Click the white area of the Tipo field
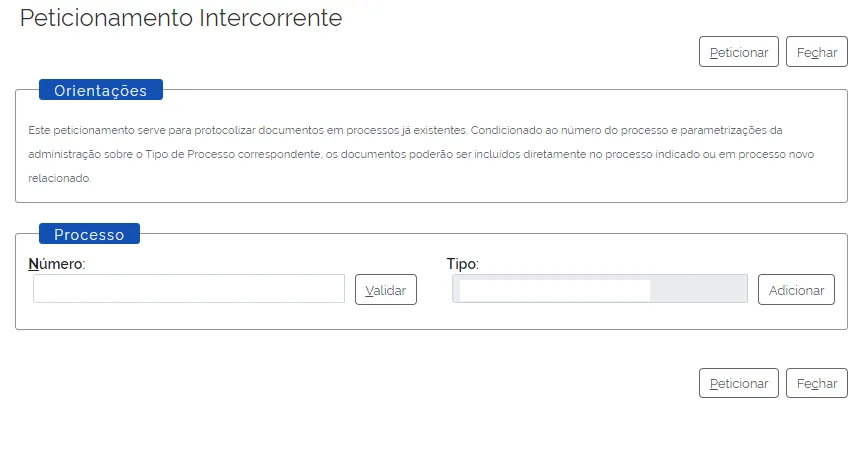Screen dimensions: 860x454 (x=554, y=290)
